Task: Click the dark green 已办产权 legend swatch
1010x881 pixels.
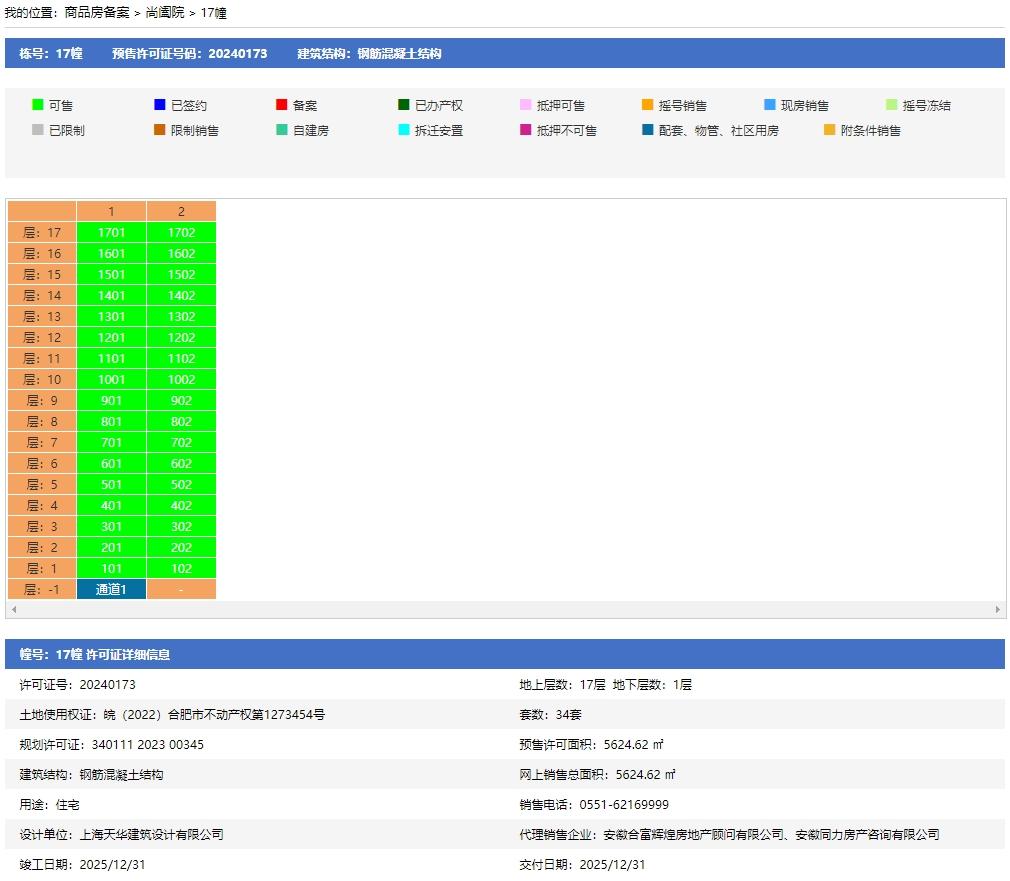Action: tap(404, 105)
